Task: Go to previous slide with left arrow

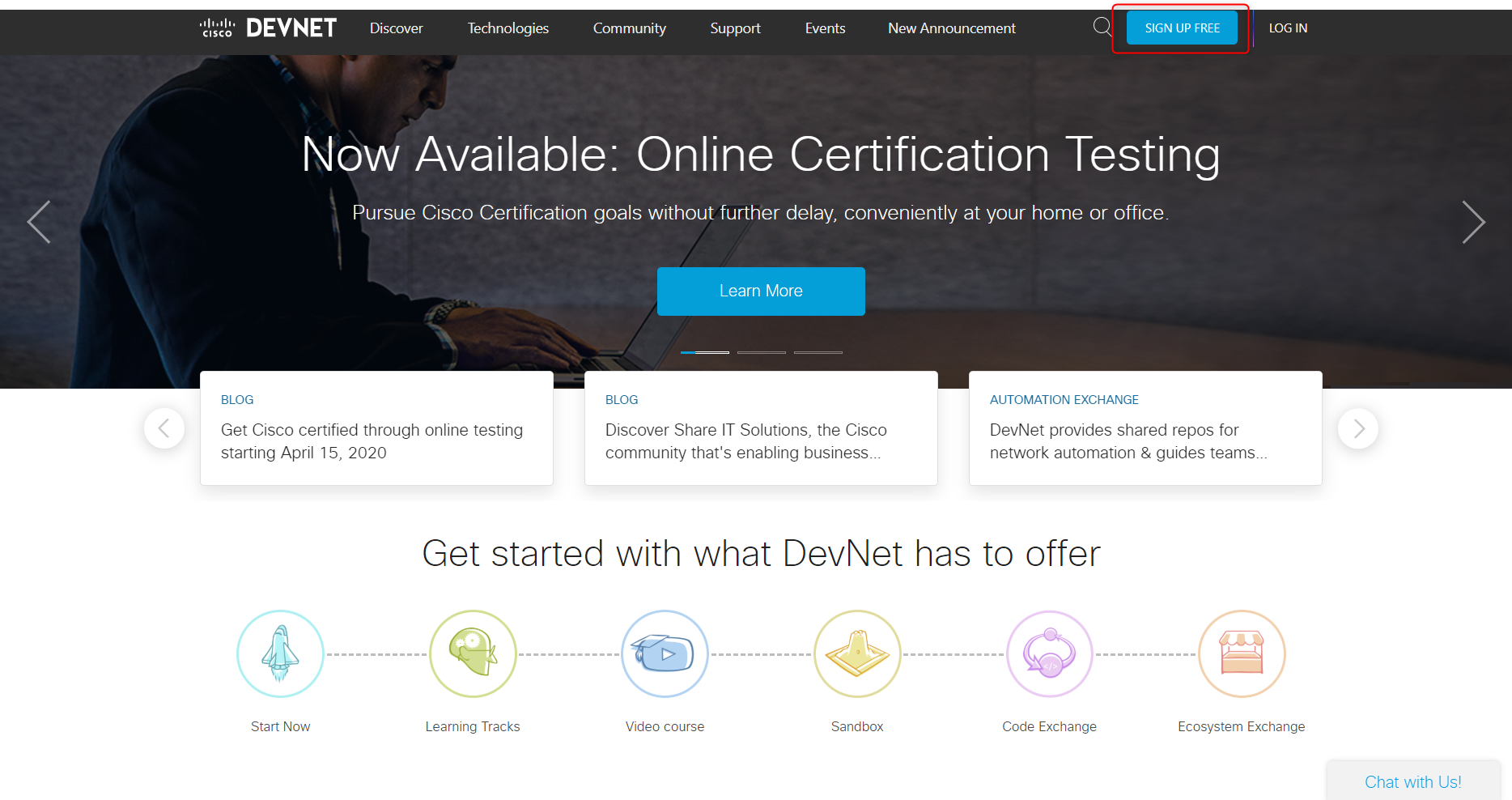Action: tap(38, 221)
